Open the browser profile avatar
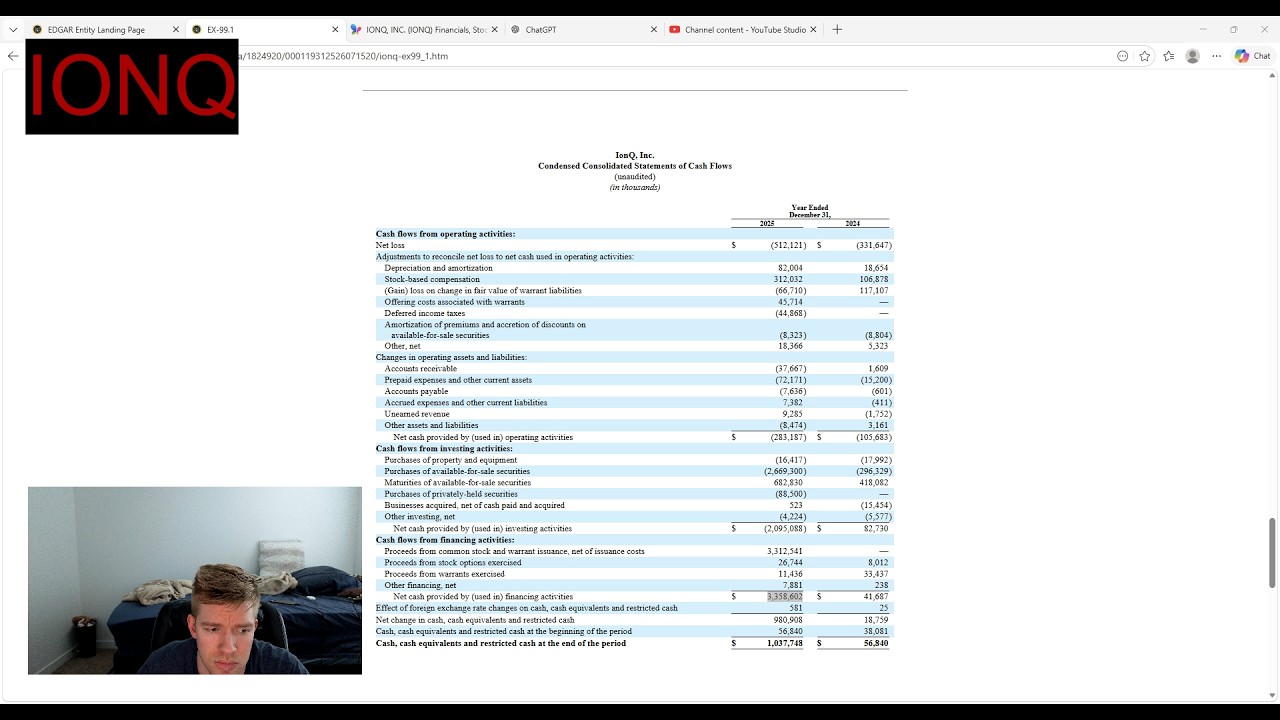1280x720 pixels. click(x=1192, y=56)
